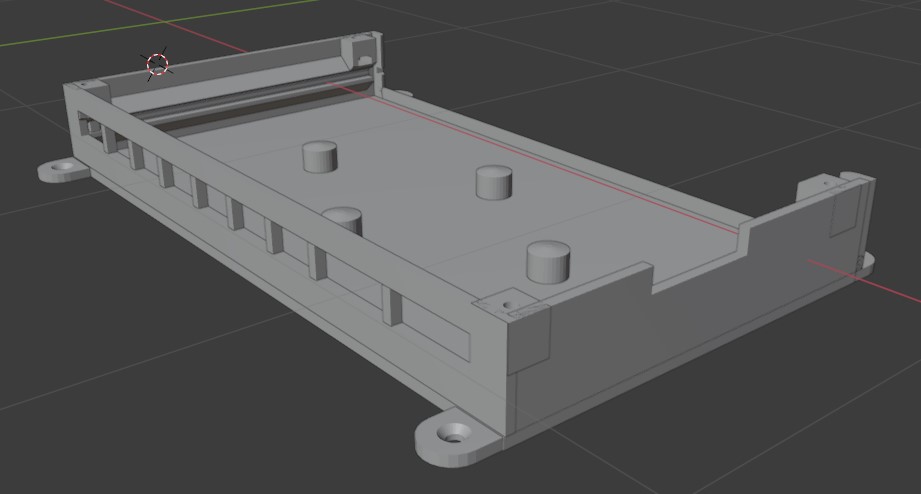
Task: Click the partly hidden front-left standoff
Action: 344,218
